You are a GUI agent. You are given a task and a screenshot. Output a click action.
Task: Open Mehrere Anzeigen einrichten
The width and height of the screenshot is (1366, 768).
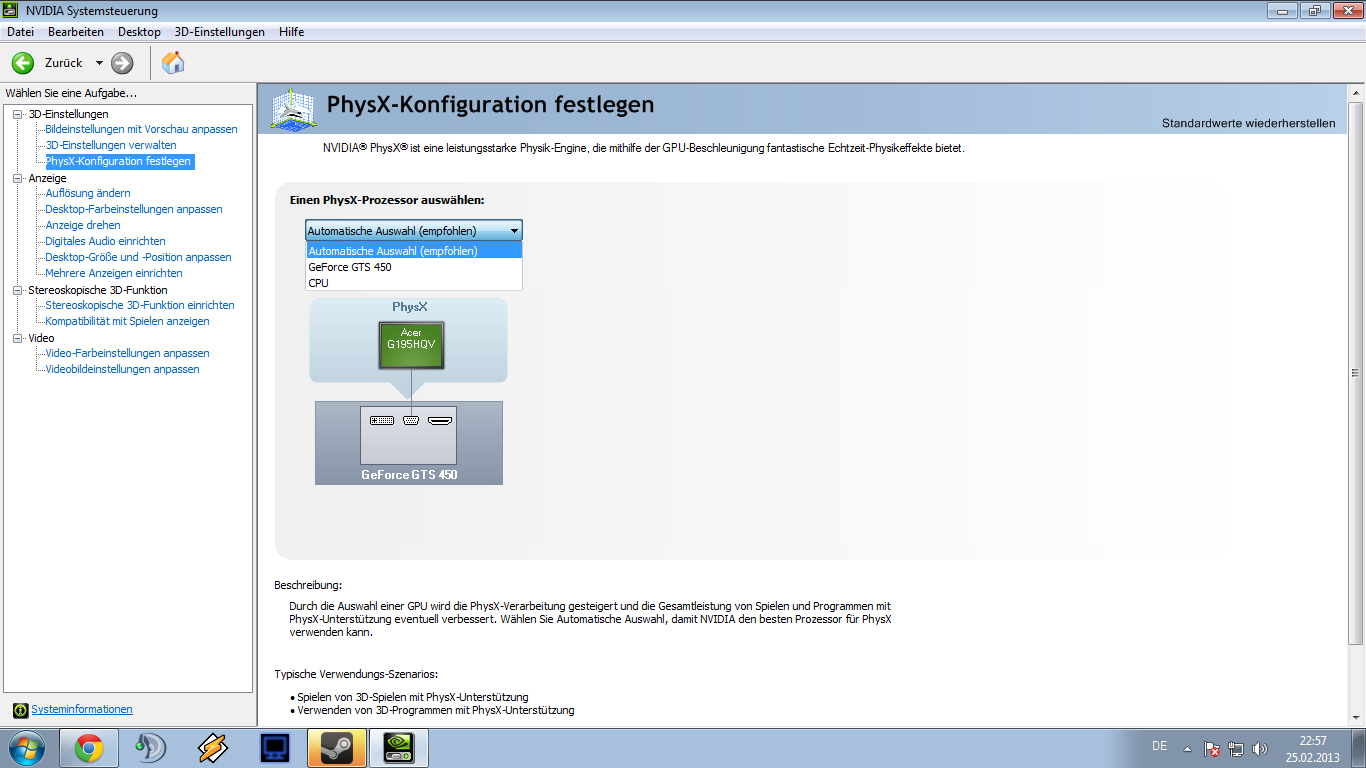point(114,273)
